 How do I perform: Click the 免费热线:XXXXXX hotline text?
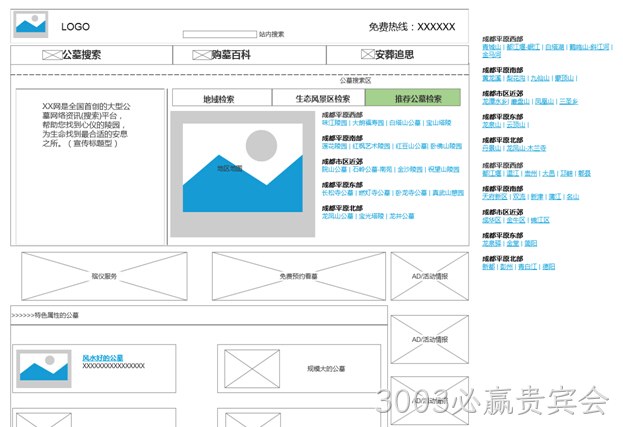(x=412, y=27)
